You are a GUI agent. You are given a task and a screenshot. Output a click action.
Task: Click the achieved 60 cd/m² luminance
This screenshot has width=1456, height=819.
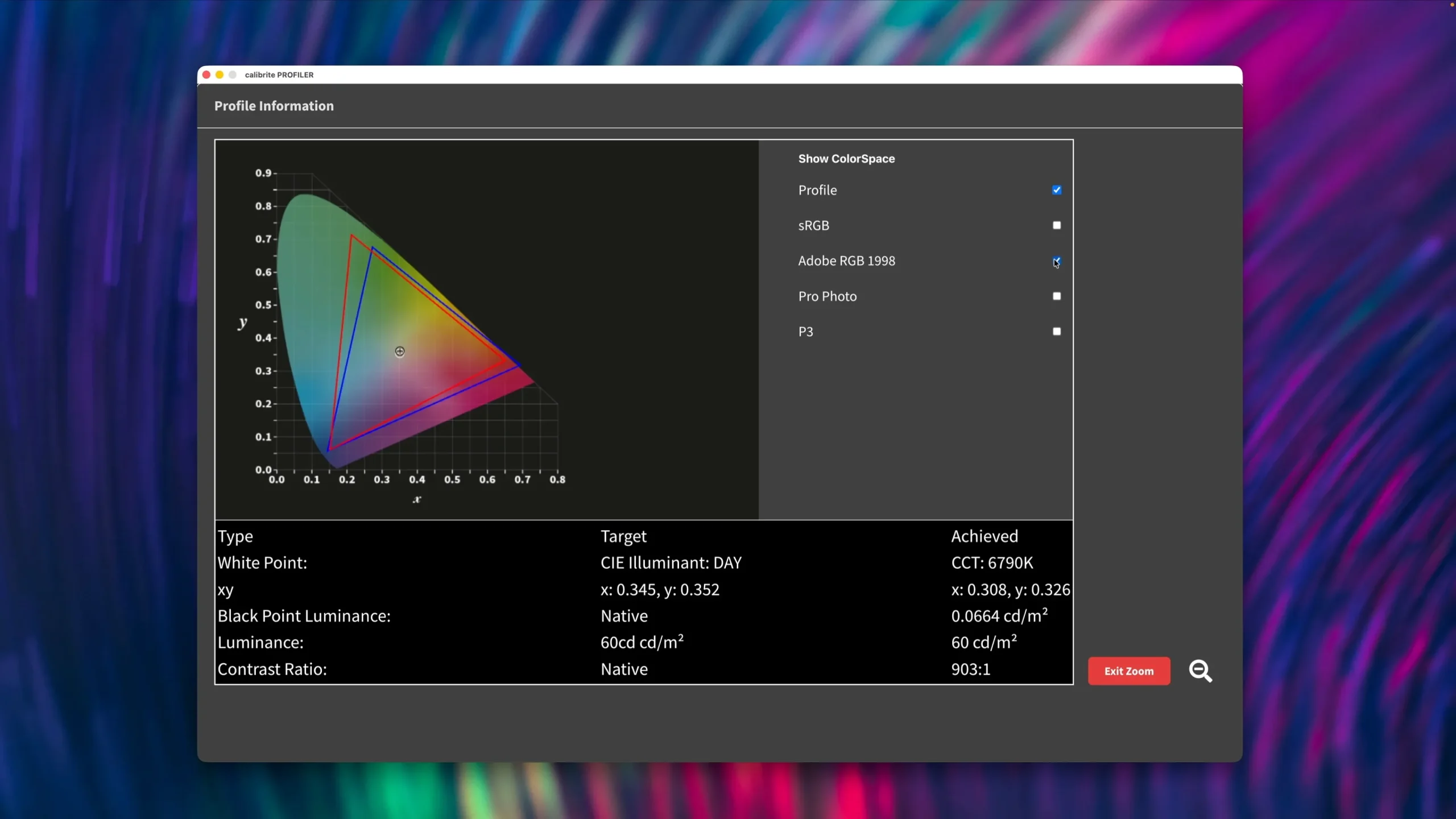point(984,642)
